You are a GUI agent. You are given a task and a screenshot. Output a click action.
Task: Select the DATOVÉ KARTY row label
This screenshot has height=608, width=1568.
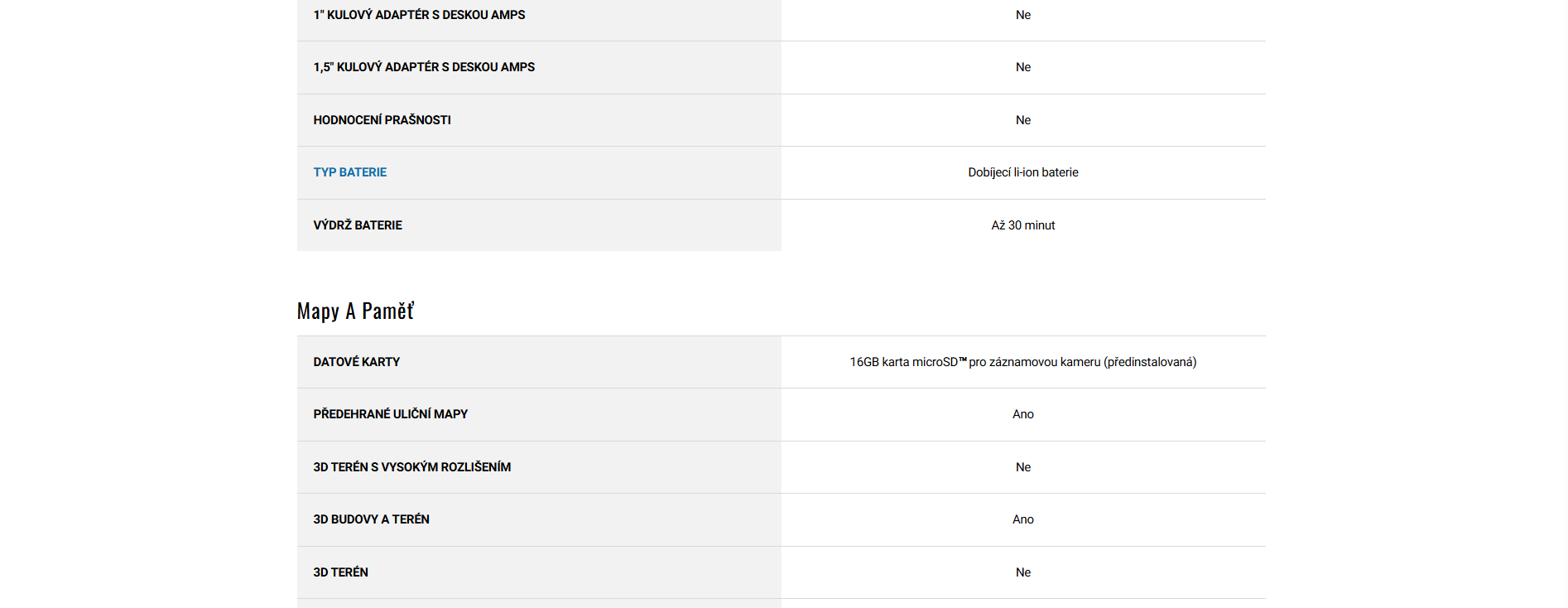point(356,362)
